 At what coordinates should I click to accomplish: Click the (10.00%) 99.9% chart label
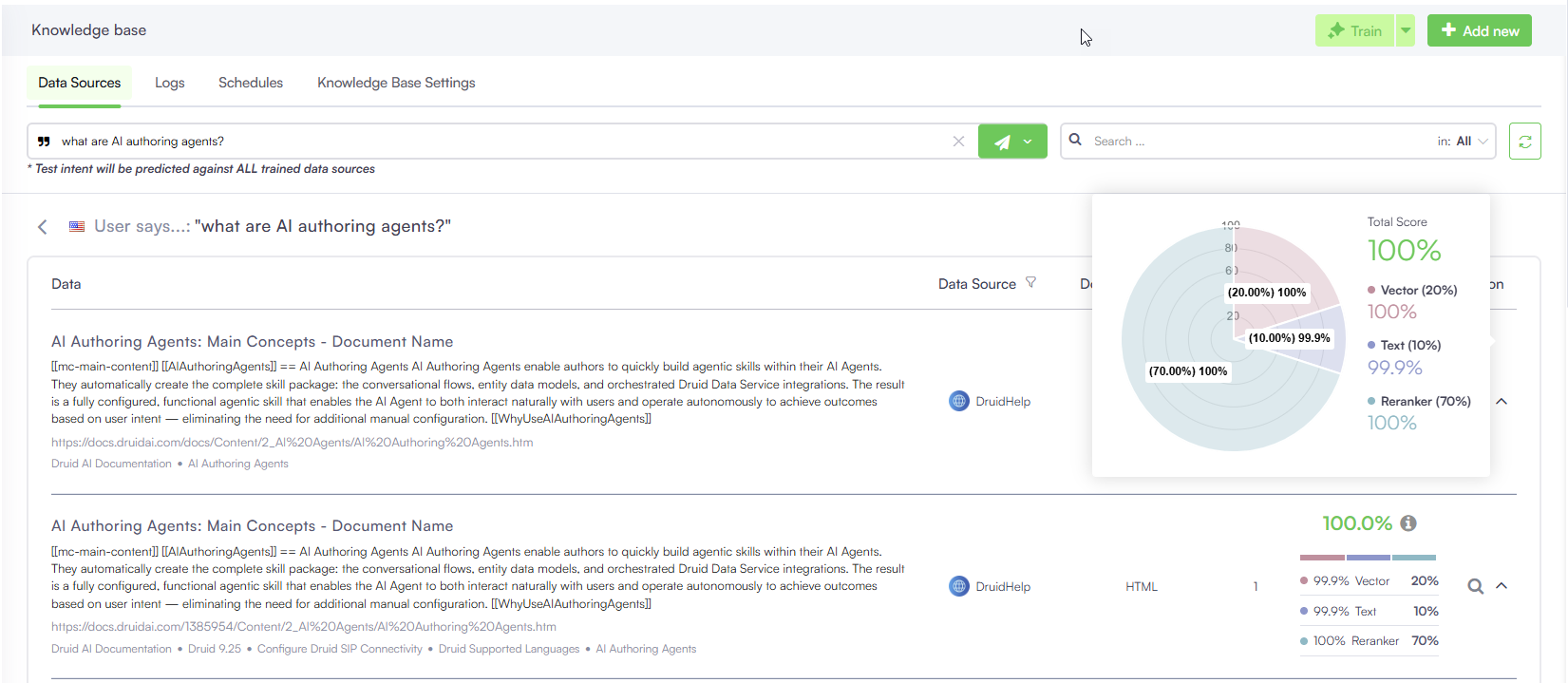pos(1289,338)
